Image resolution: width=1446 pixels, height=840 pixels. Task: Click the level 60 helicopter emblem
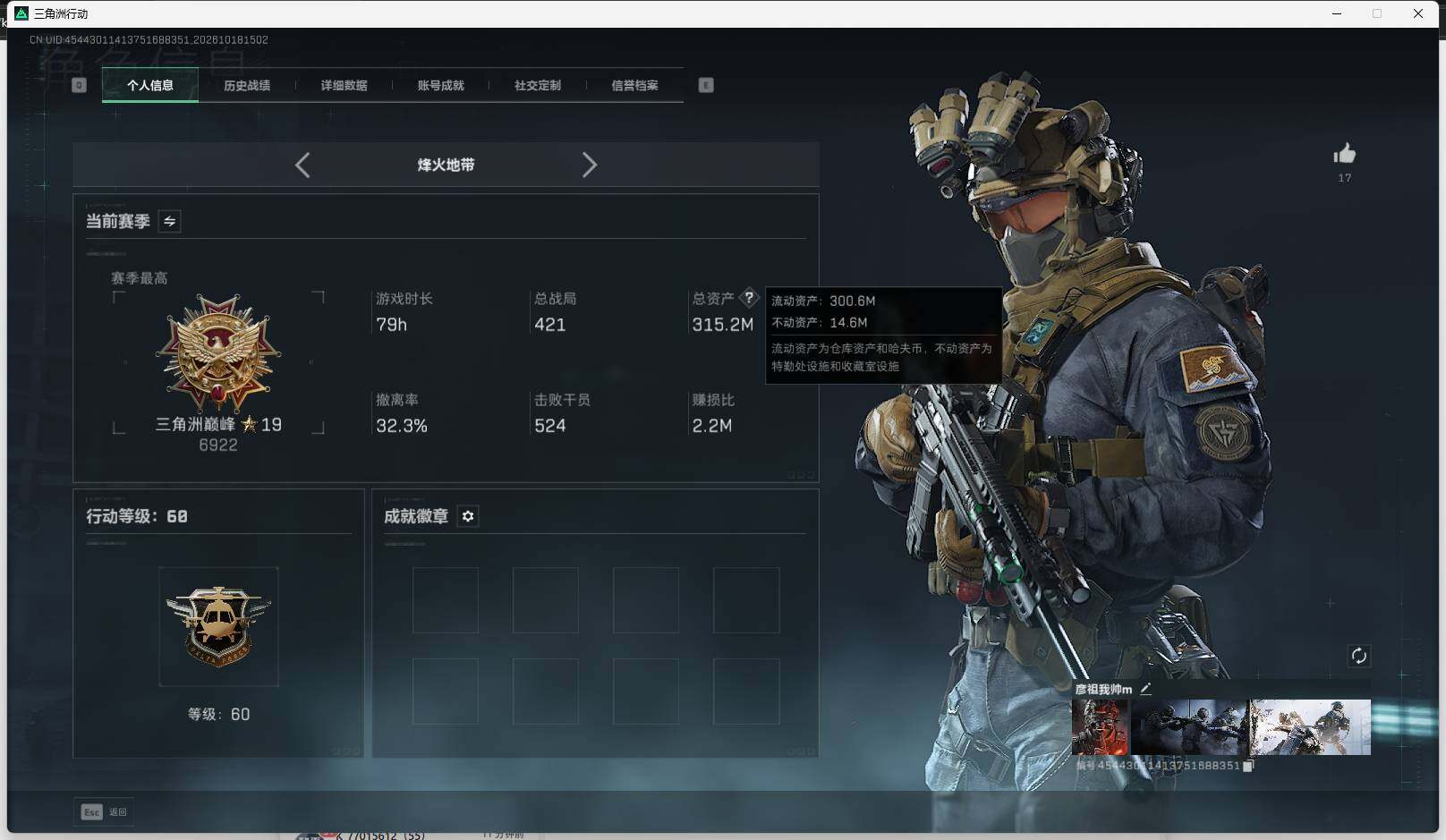pyautogui.click(x=218, y=626)
